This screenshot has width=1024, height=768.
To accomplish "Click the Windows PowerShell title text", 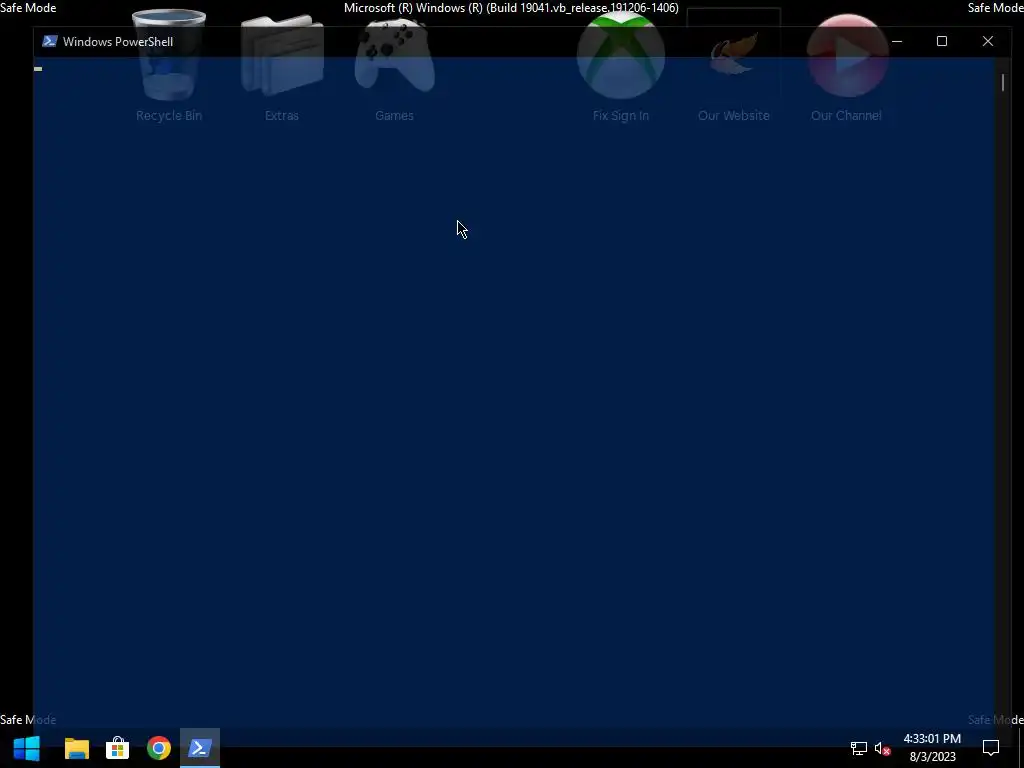I will click(118, 41).
